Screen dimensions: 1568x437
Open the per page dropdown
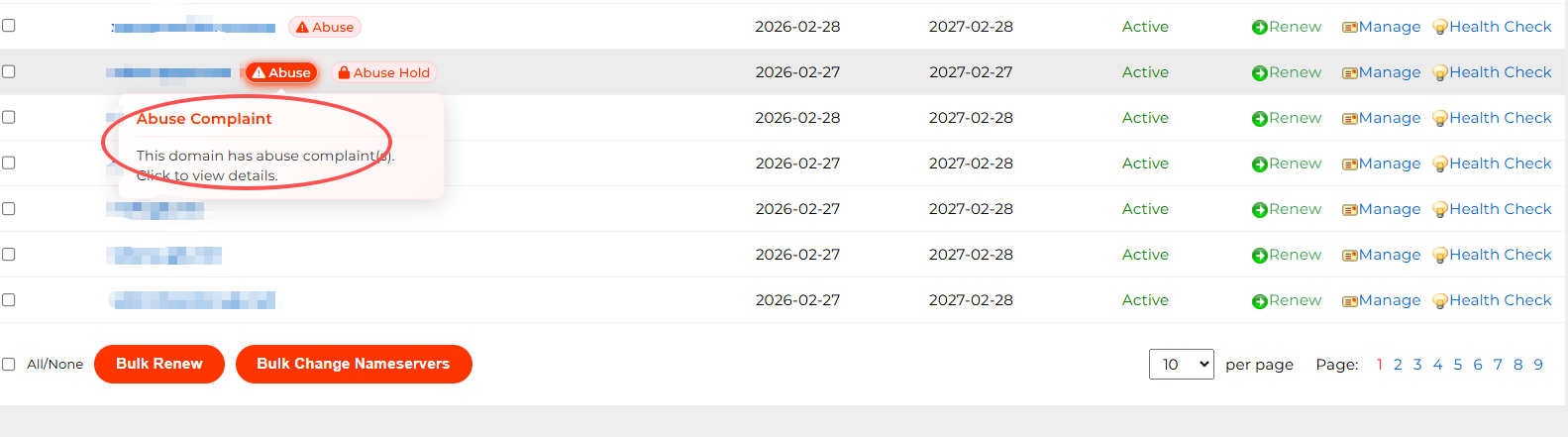[x=1181, y=365]
